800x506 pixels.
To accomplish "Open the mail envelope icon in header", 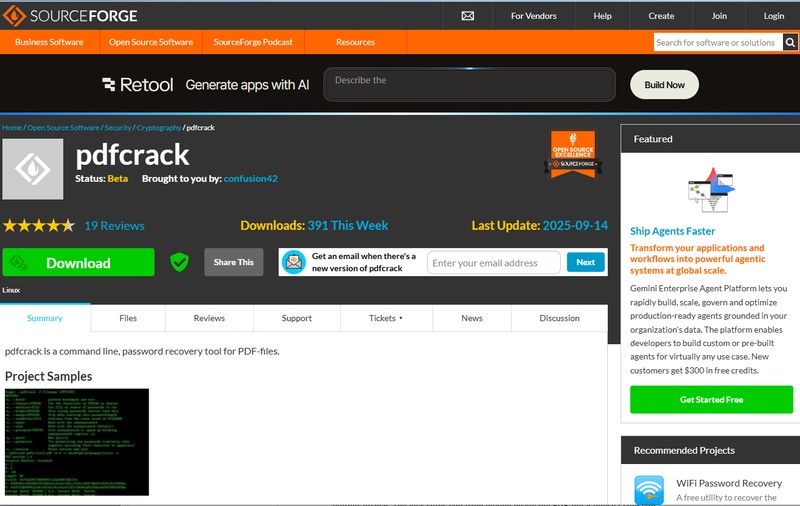I will [x=467, y=16].
